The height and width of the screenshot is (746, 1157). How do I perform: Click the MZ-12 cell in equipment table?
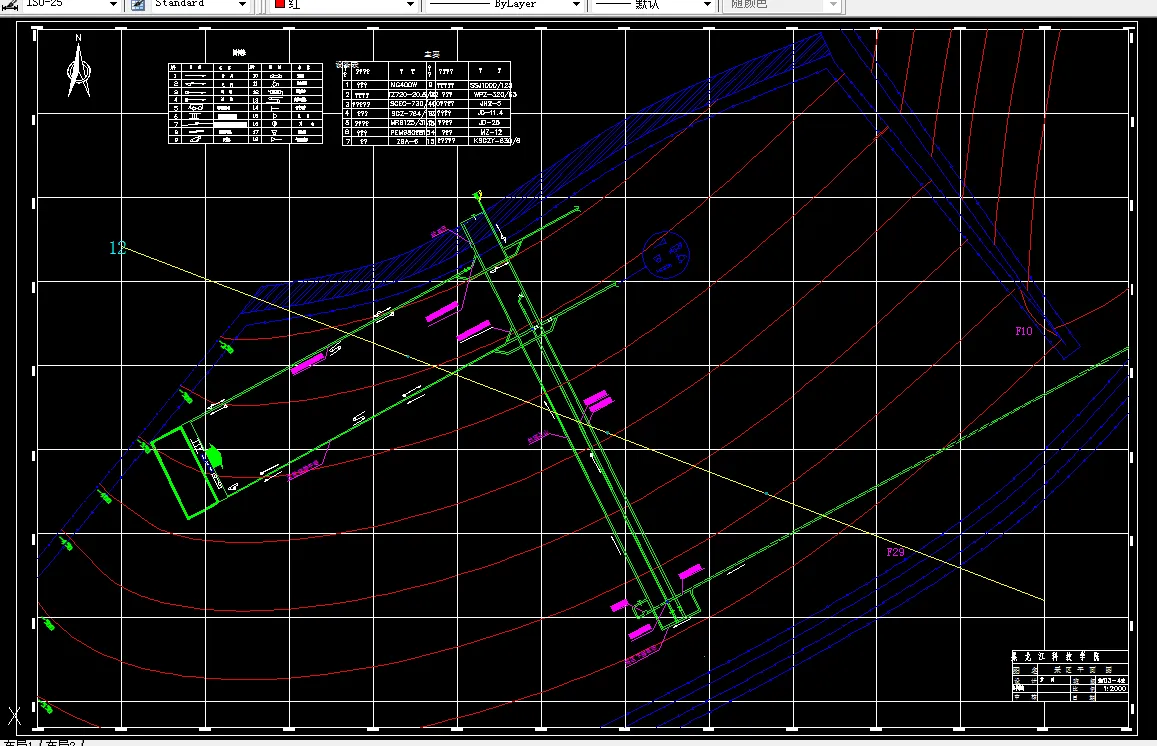coord(491,132)
